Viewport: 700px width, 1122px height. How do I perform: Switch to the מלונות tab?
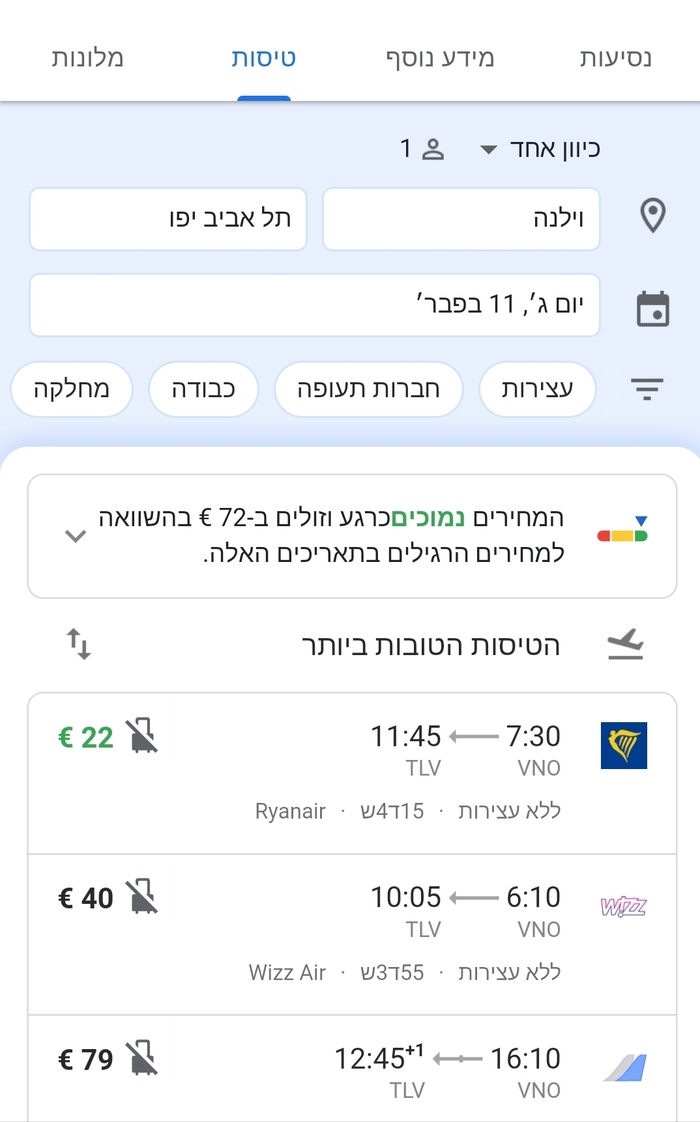click(88, 57)
